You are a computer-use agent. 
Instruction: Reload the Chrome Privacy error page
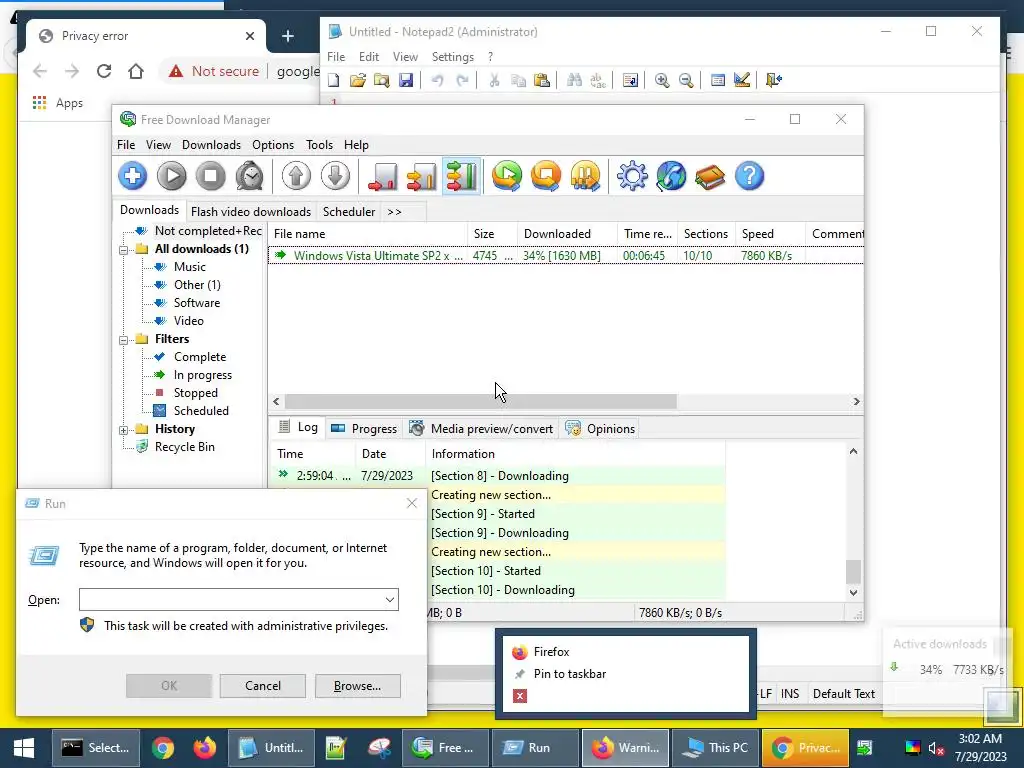pyautogui.click(x=104, y=71)
